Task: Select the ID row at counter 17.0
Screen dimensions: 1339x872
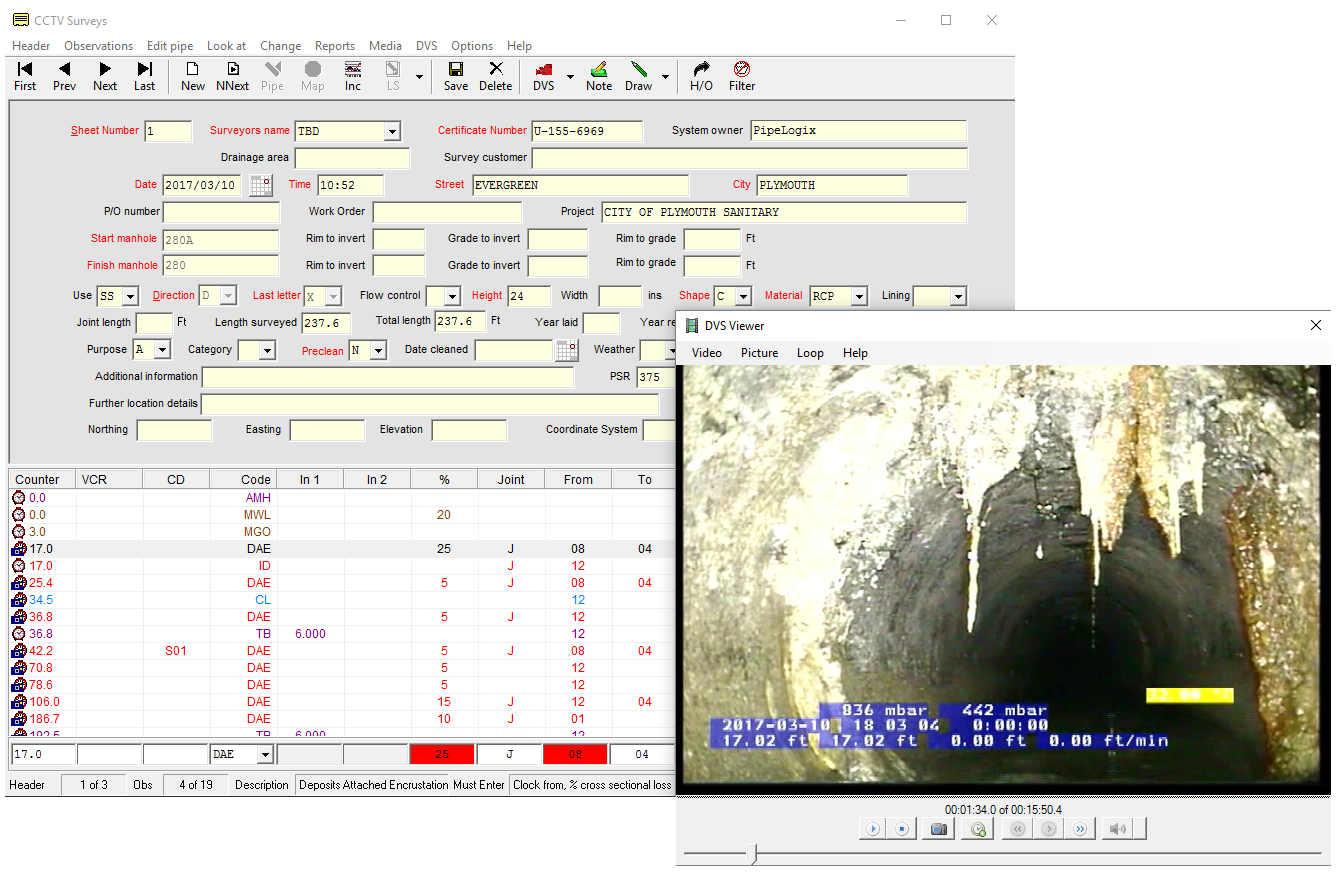Action: point(342,566)
